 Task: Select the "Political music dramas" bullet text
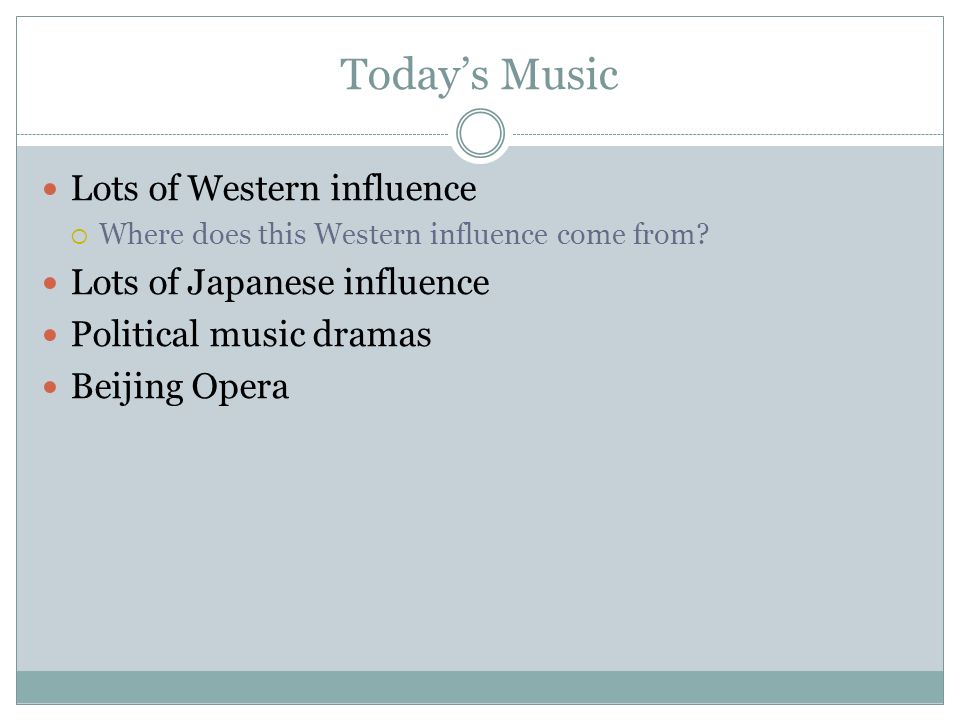click(x=251, y=334)
